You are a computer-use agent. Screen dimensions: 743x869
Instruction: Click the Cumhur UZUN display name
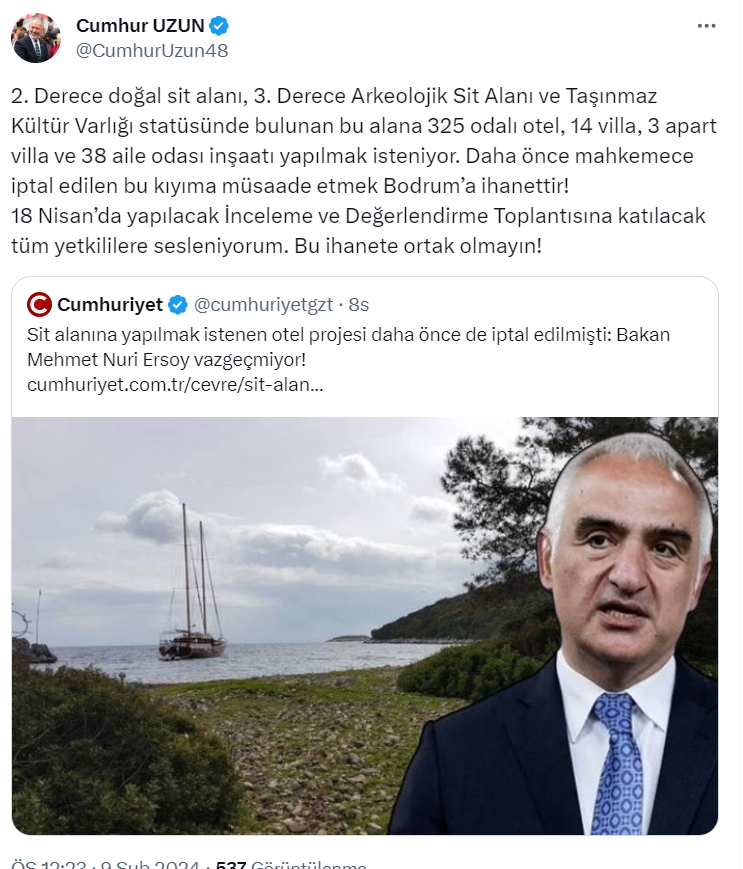[x=140, y=25]
